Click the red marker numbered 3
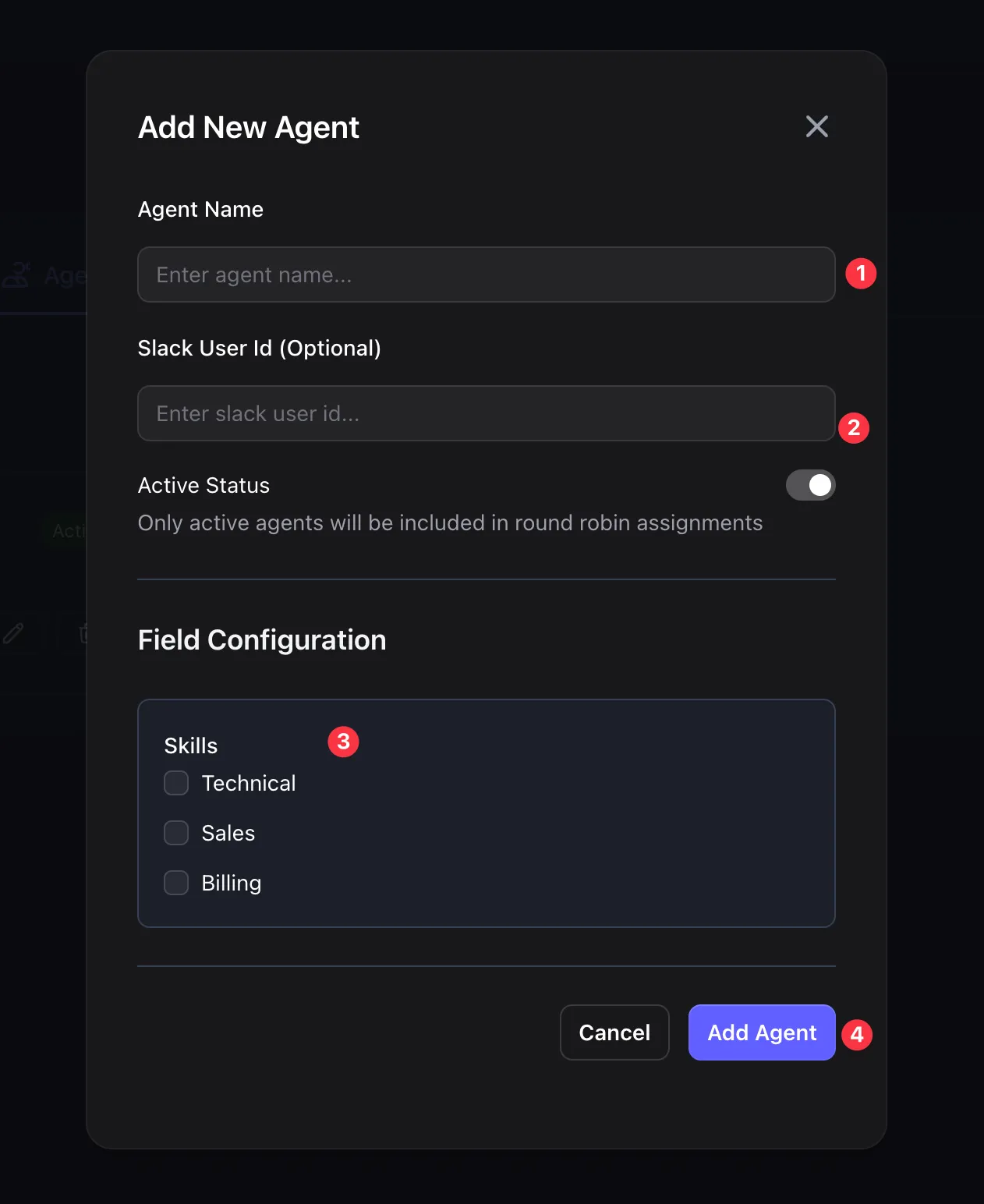This screenshot has width=984, height=1204. tap(343, 742)
